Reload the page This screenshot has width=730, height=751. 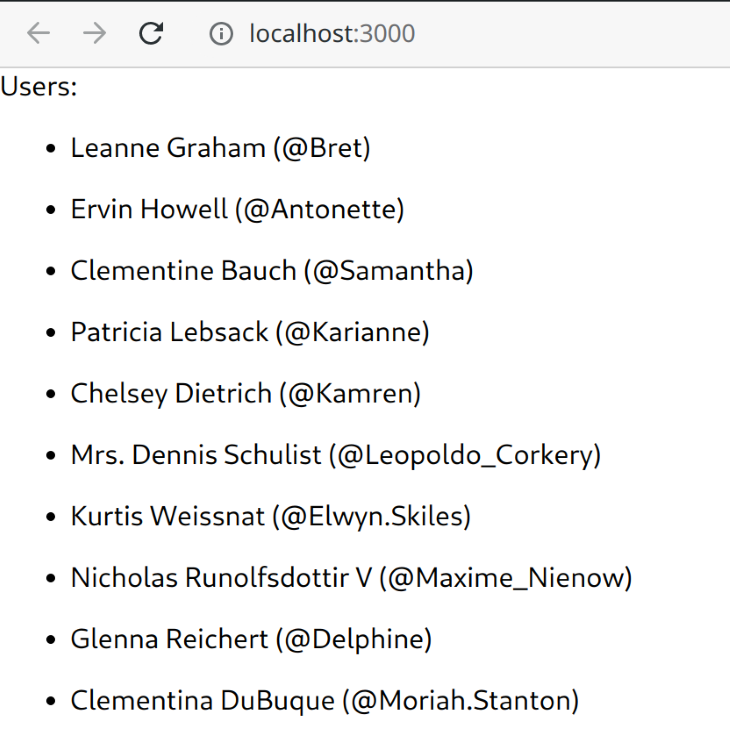[x=151, y=34]
